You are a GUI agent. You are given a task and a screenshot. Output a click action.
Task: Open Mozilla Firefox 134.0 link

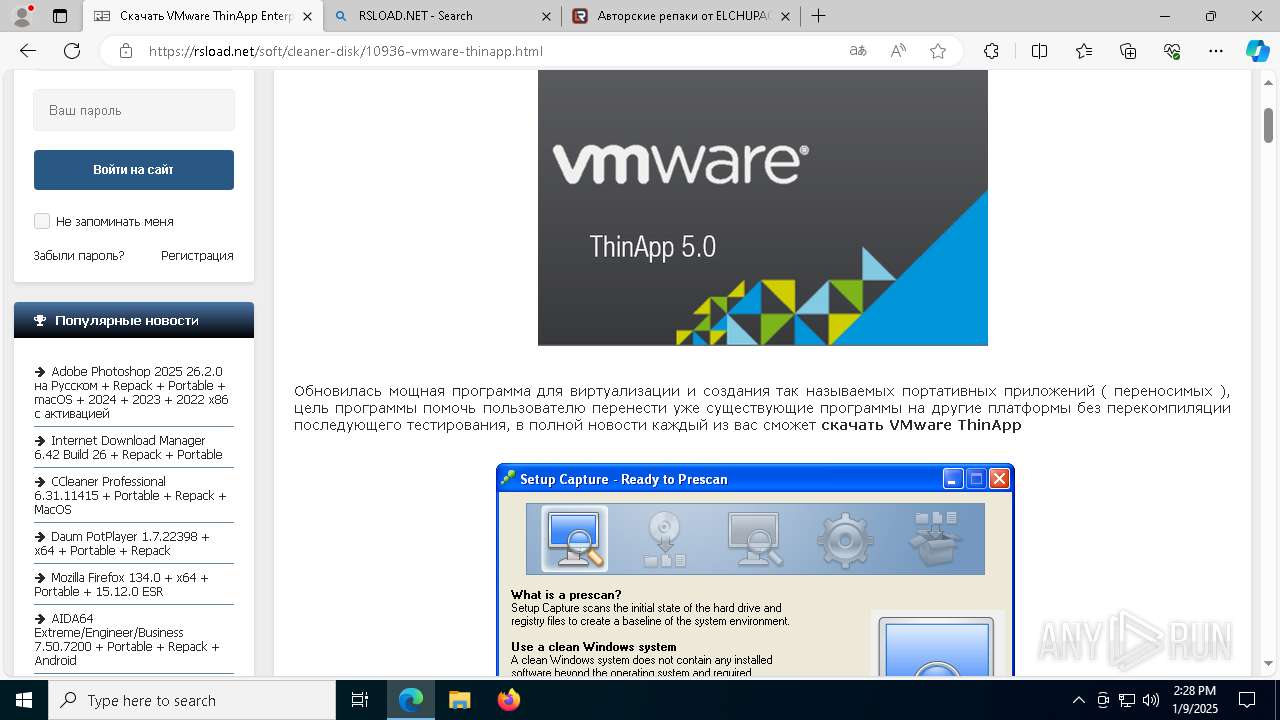121,584
